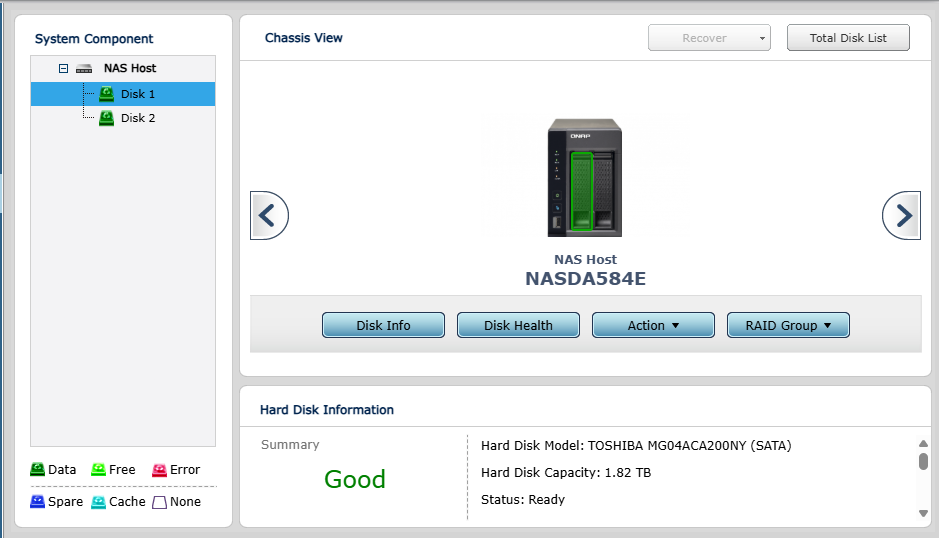Click the Spare legend icon

[x=37, y=501]
